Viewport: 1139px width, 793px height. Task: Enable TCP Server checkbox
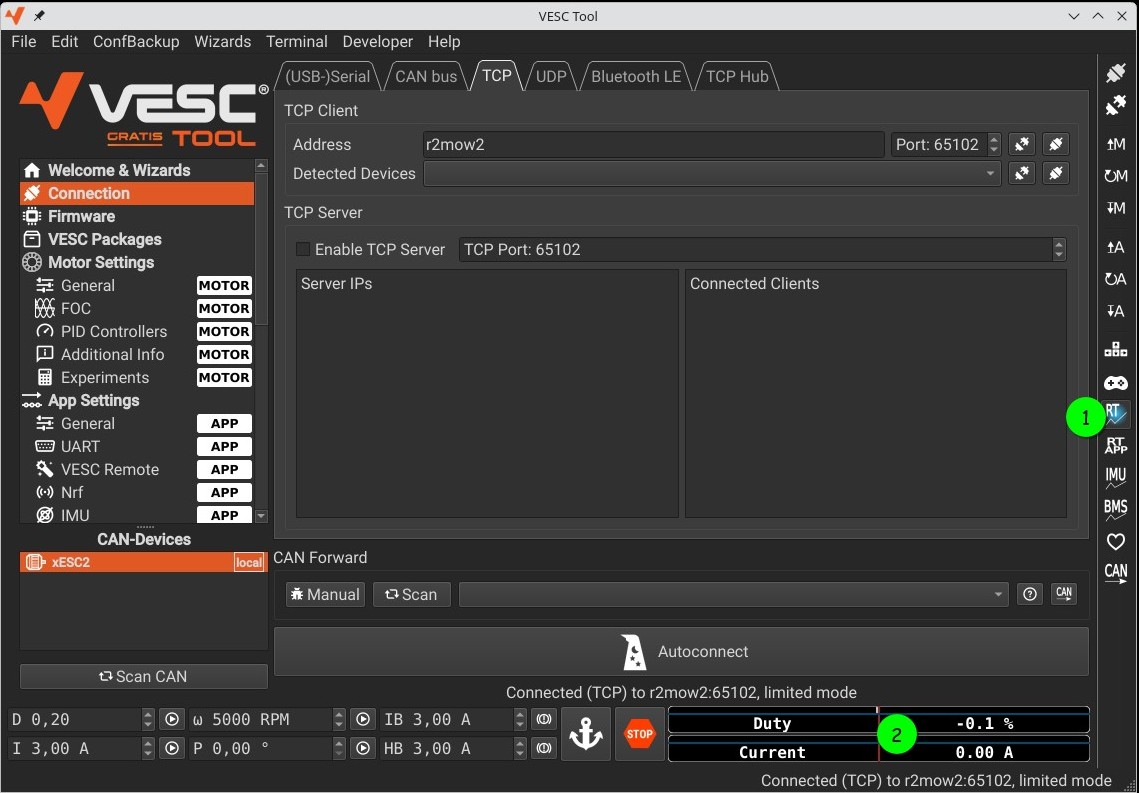pyautogui.click(x=303, y=249)
